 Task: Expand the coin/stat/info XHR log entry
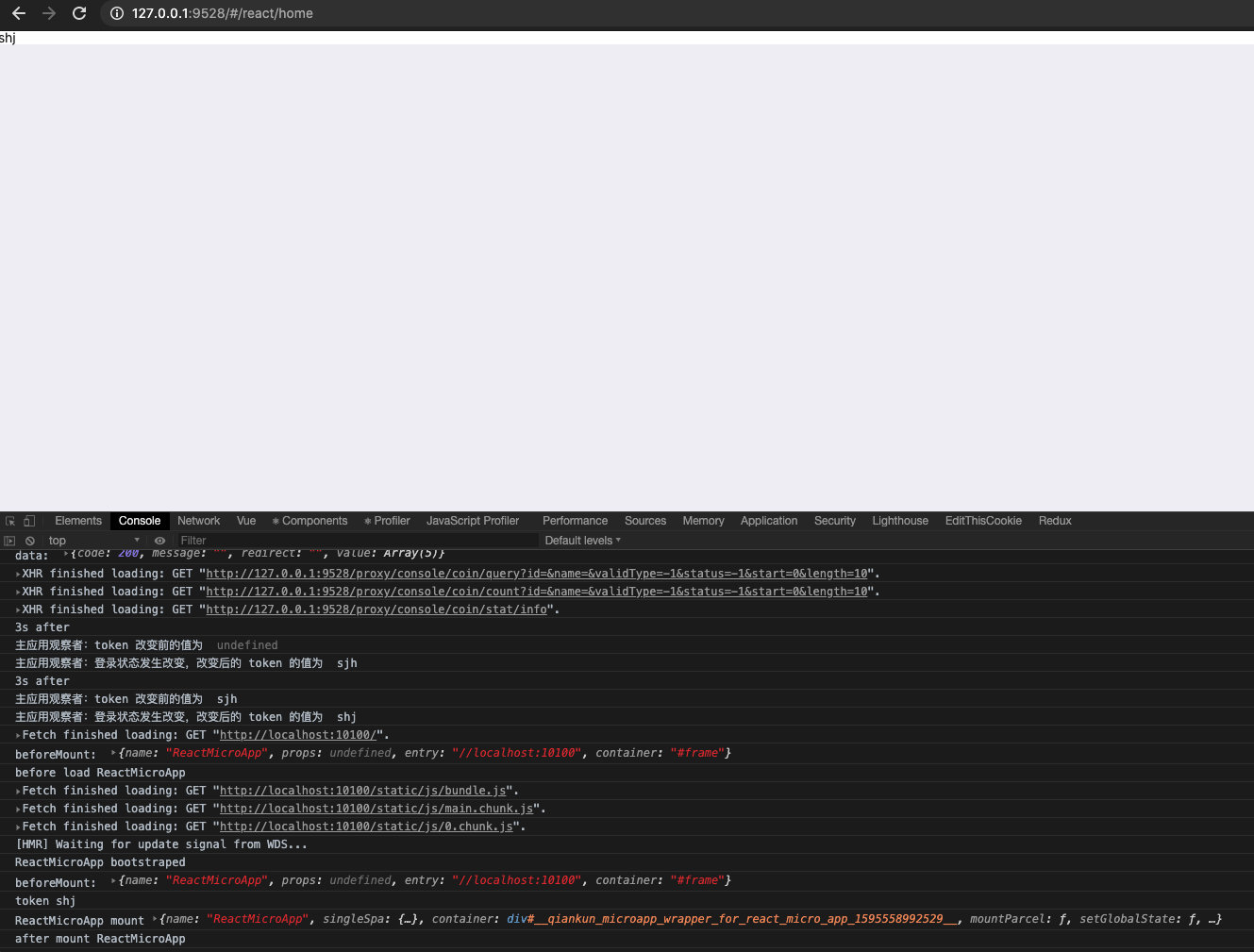click(x=18, y=610)
